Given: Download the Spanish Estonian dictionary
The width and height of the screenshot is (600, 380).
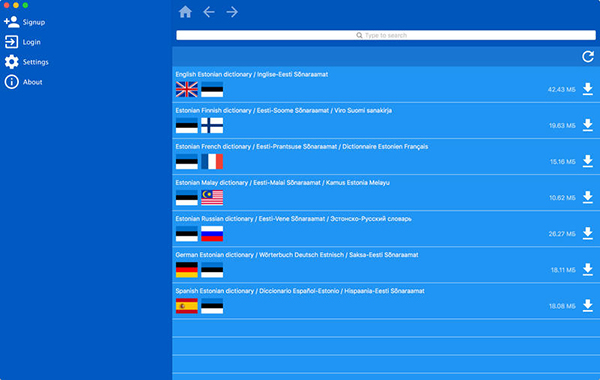Looking at the screenshot, I should point(588,305).
